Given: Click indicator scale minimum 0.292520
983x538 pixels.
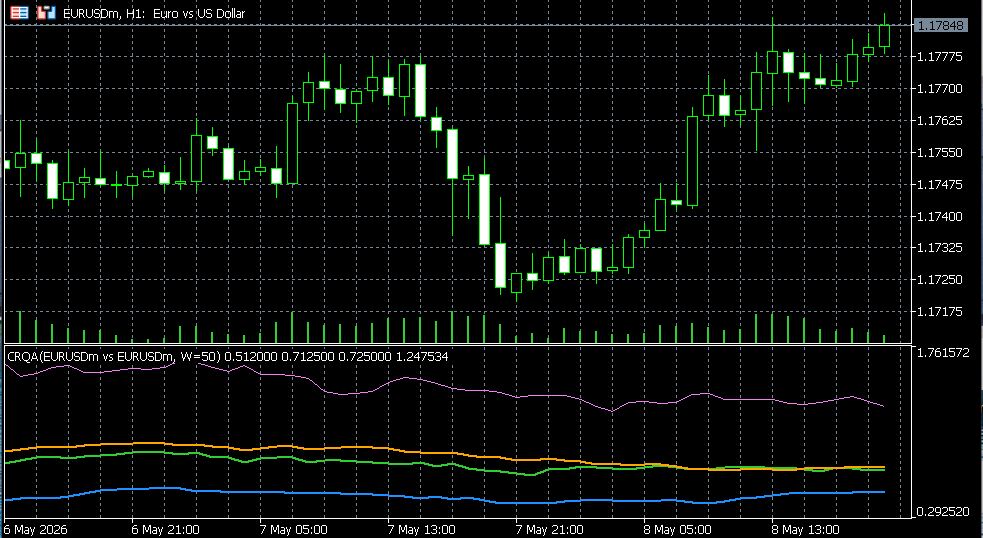Looking at the screenshot, I should (944, 512).
